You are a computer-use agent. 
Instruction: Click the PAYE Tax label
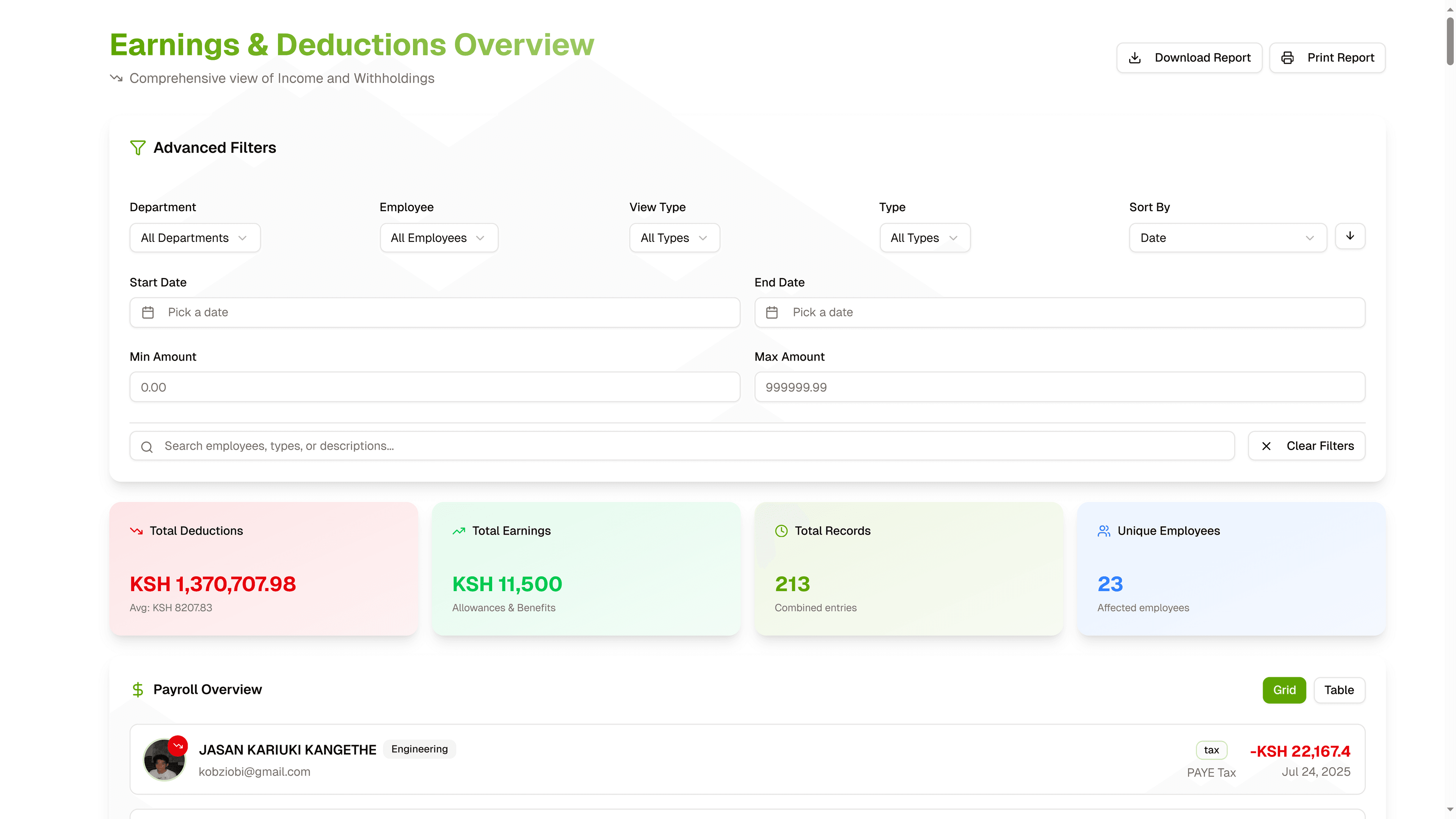coord(1211,773)
